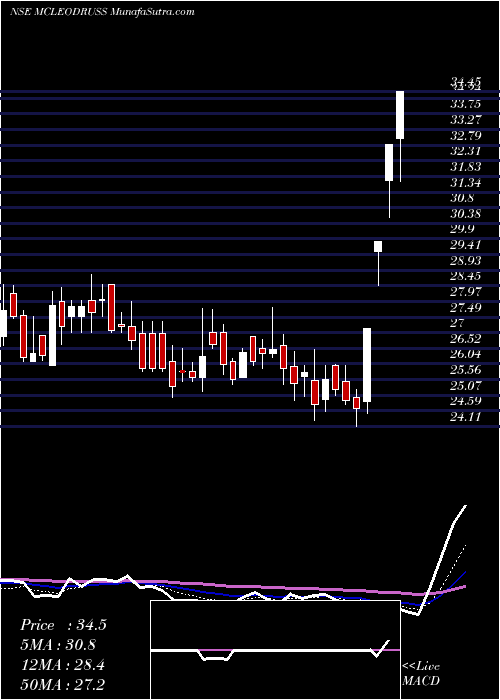Click the 32.79 price axis label
500x700 pixels.
466,135
